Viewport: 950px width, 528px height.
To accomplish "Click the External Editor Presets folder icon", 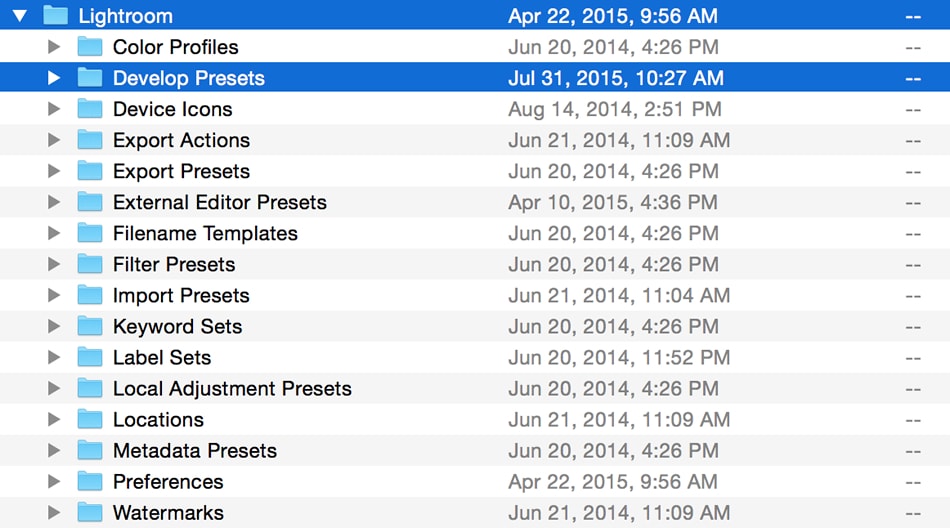I will click(x=90, y=201).
